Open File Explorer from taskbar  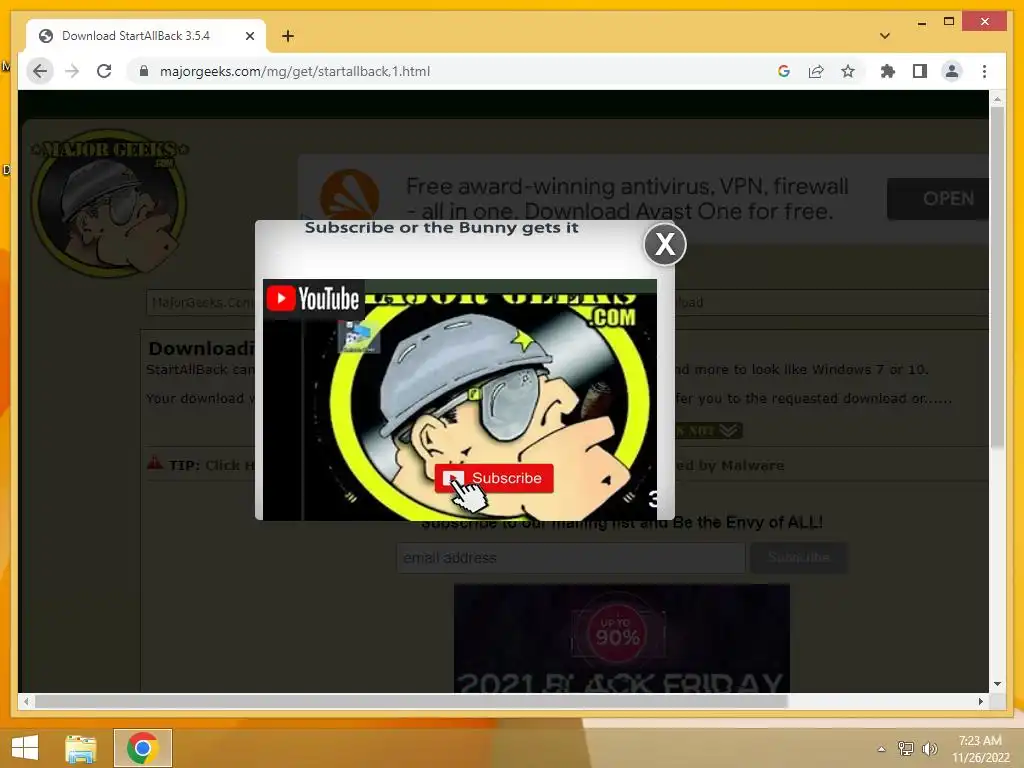(x=81, y=748)
